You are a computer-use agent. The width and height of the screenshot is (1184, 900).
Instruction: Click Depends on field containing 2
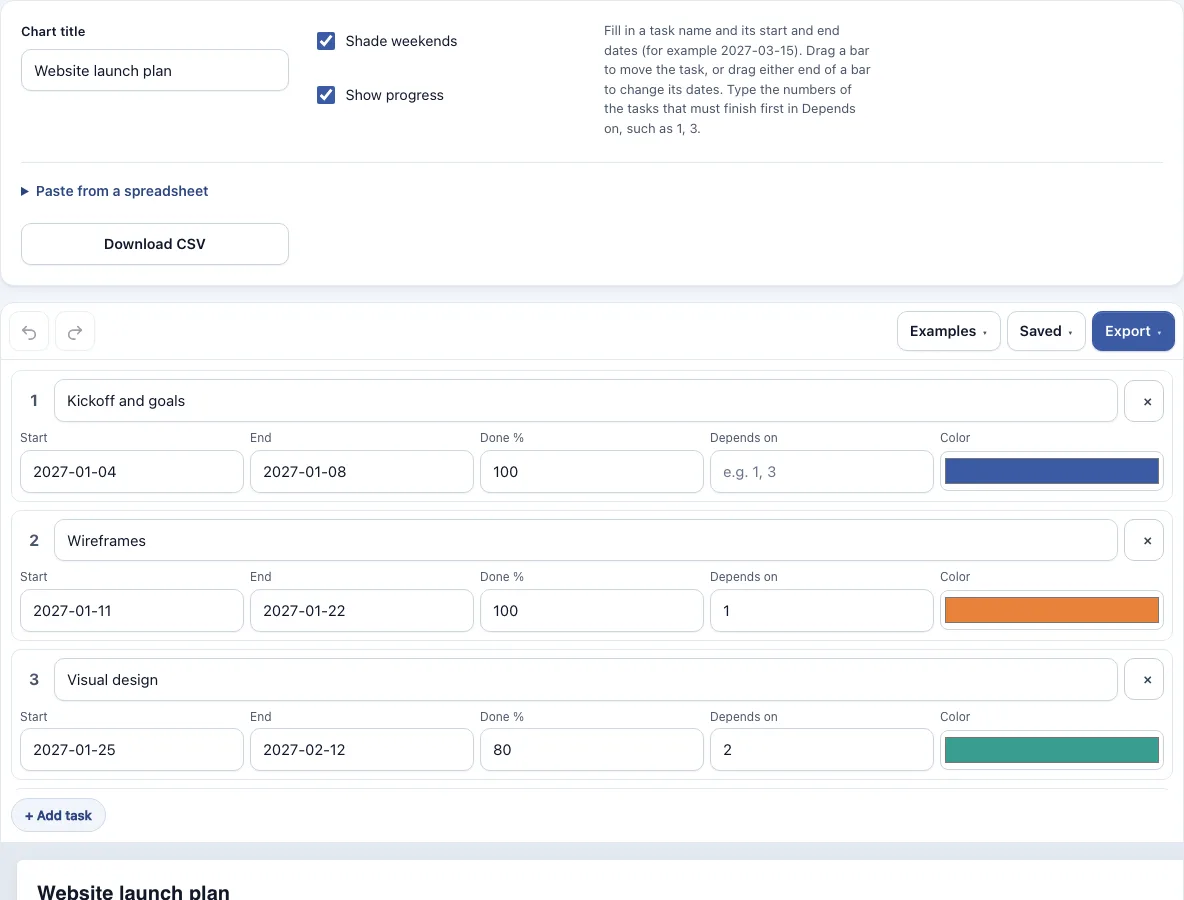[x=822, y=750]
